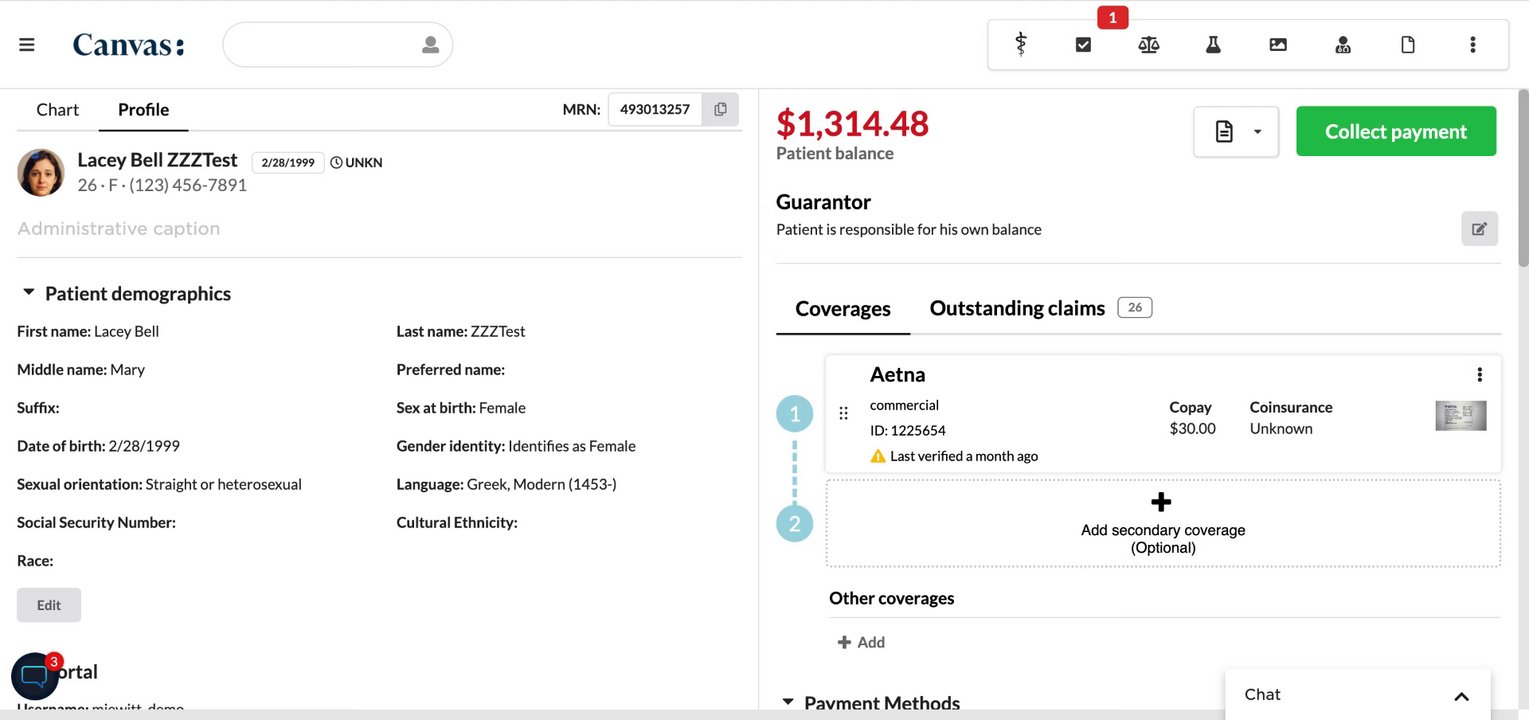Click the balance scale icon

click(x=1148, y=45)
